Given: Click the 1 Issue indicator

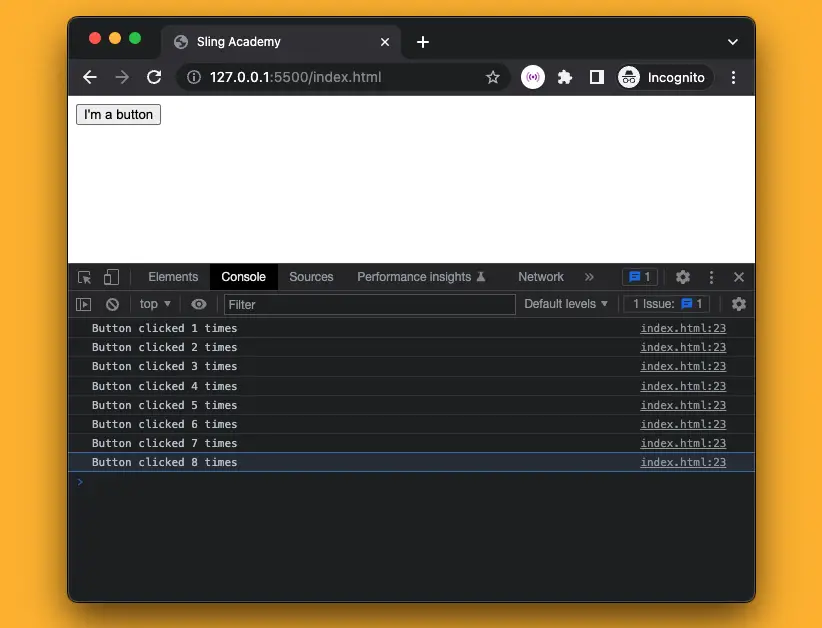Looking at the screenshot, I should [x=667, y=304].
